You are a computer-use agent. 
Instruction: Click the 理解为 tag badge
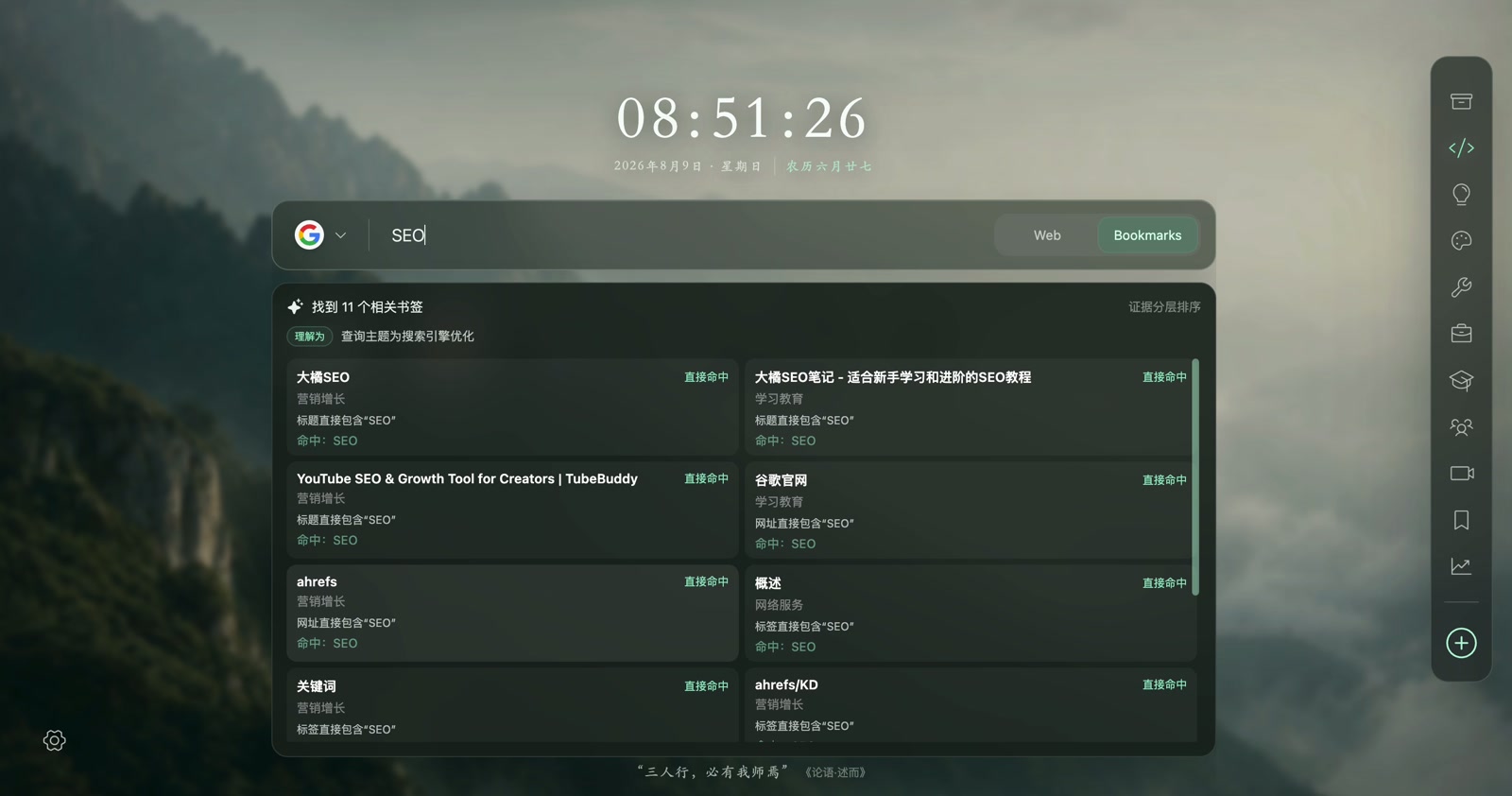click(309, 337)
